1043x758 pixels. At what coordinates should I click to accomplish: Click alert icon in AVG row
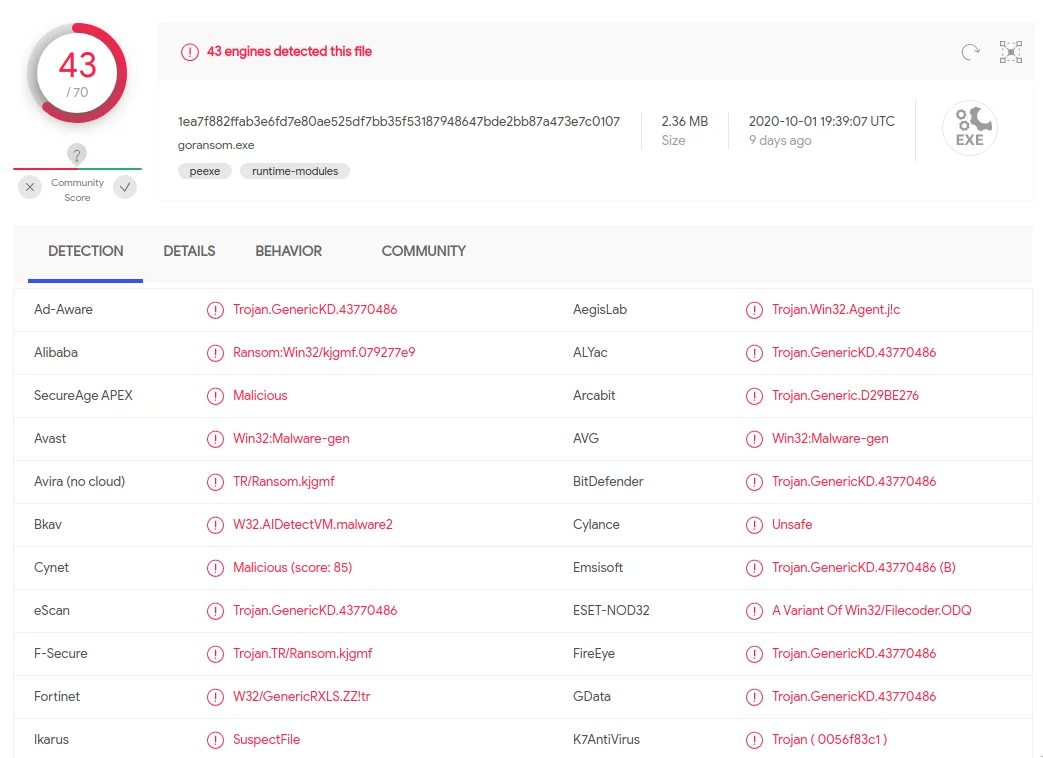pos(754,439)
